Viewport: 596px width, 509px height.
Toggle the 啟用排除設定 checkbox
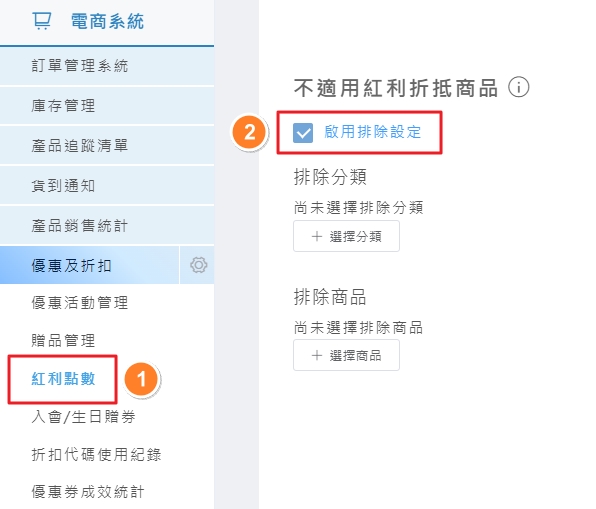tap(303, 133)
